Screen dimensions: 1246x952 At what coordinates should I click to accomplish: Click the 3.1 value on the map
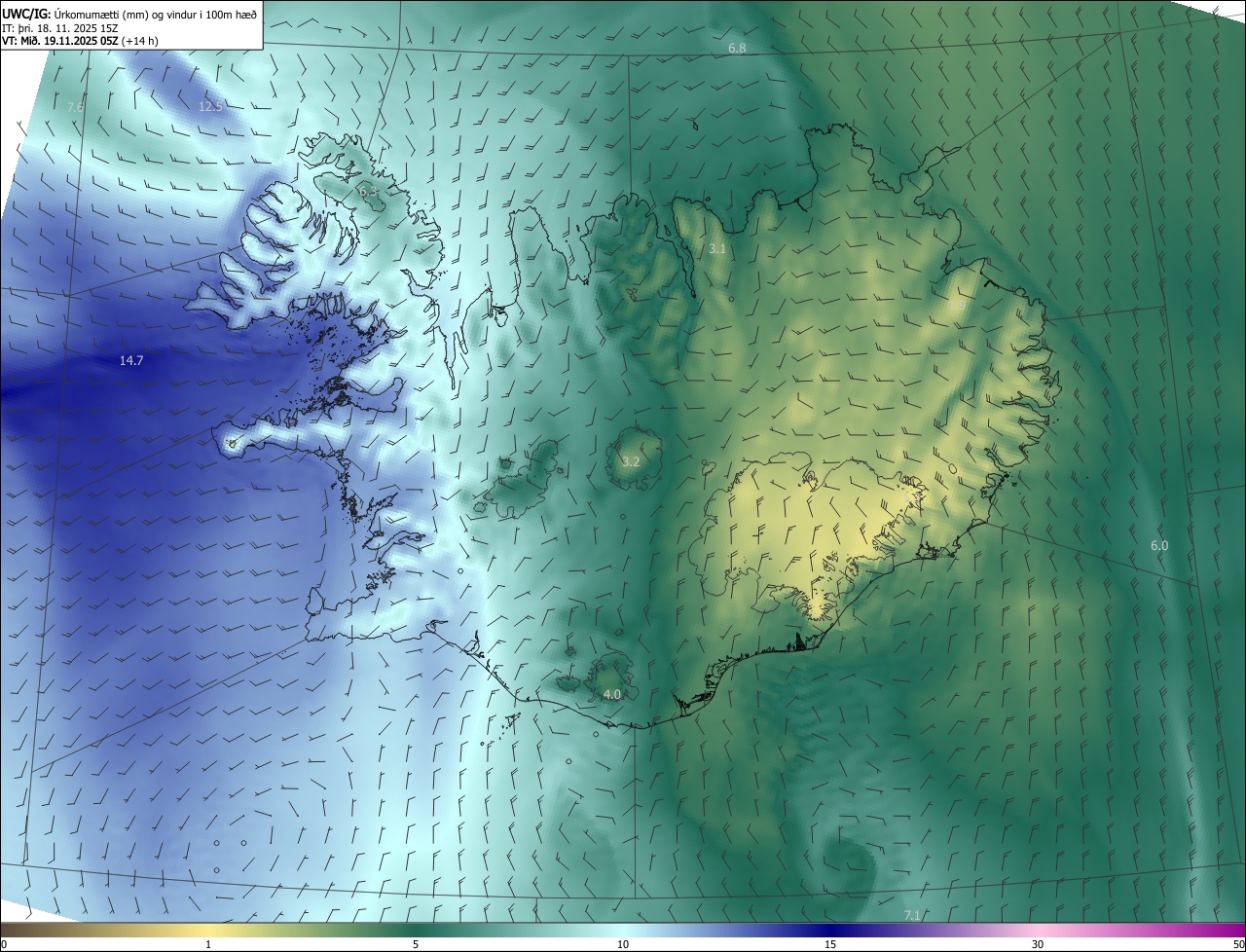point(716,248)
